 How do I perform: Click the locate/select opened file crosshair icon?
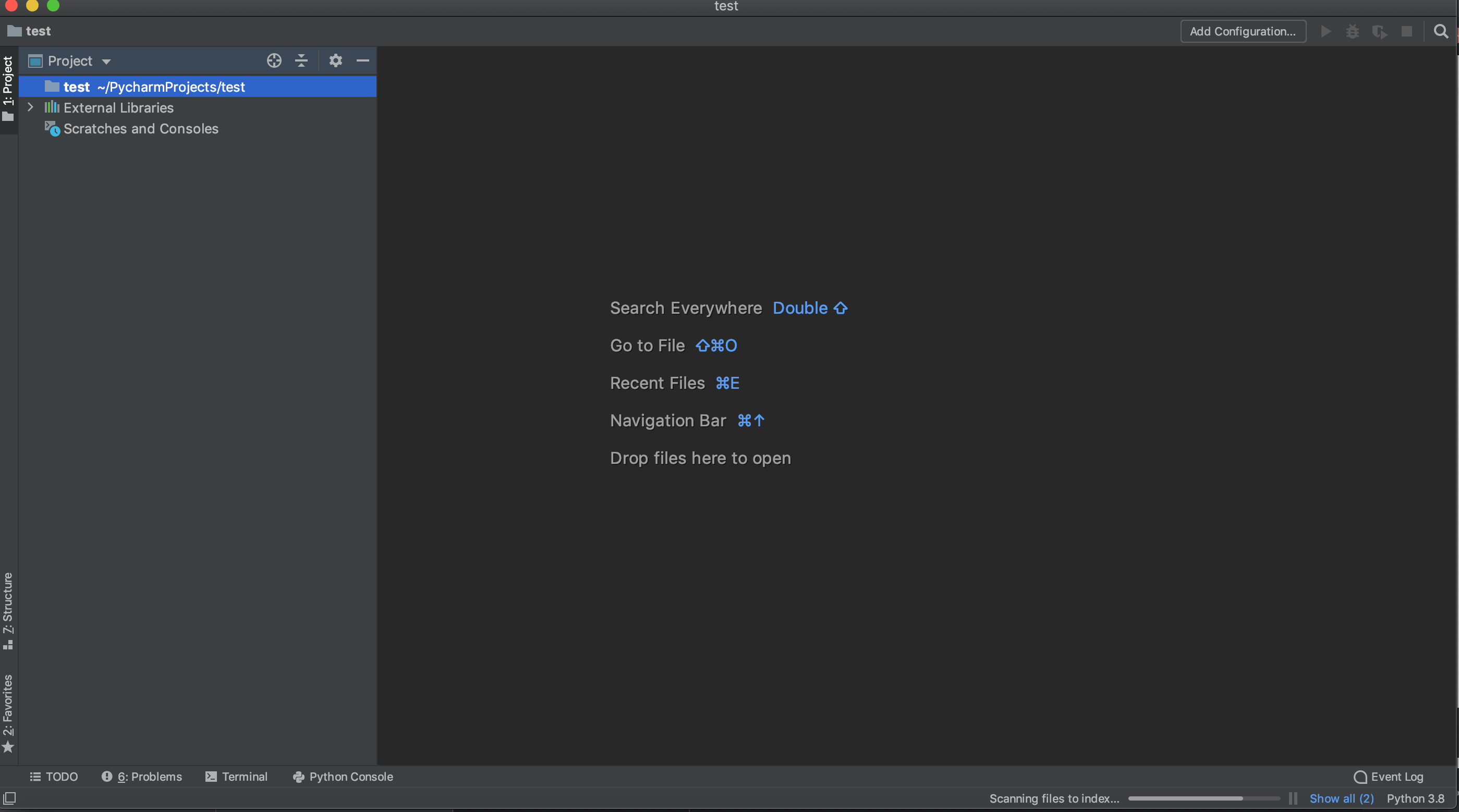274,60
